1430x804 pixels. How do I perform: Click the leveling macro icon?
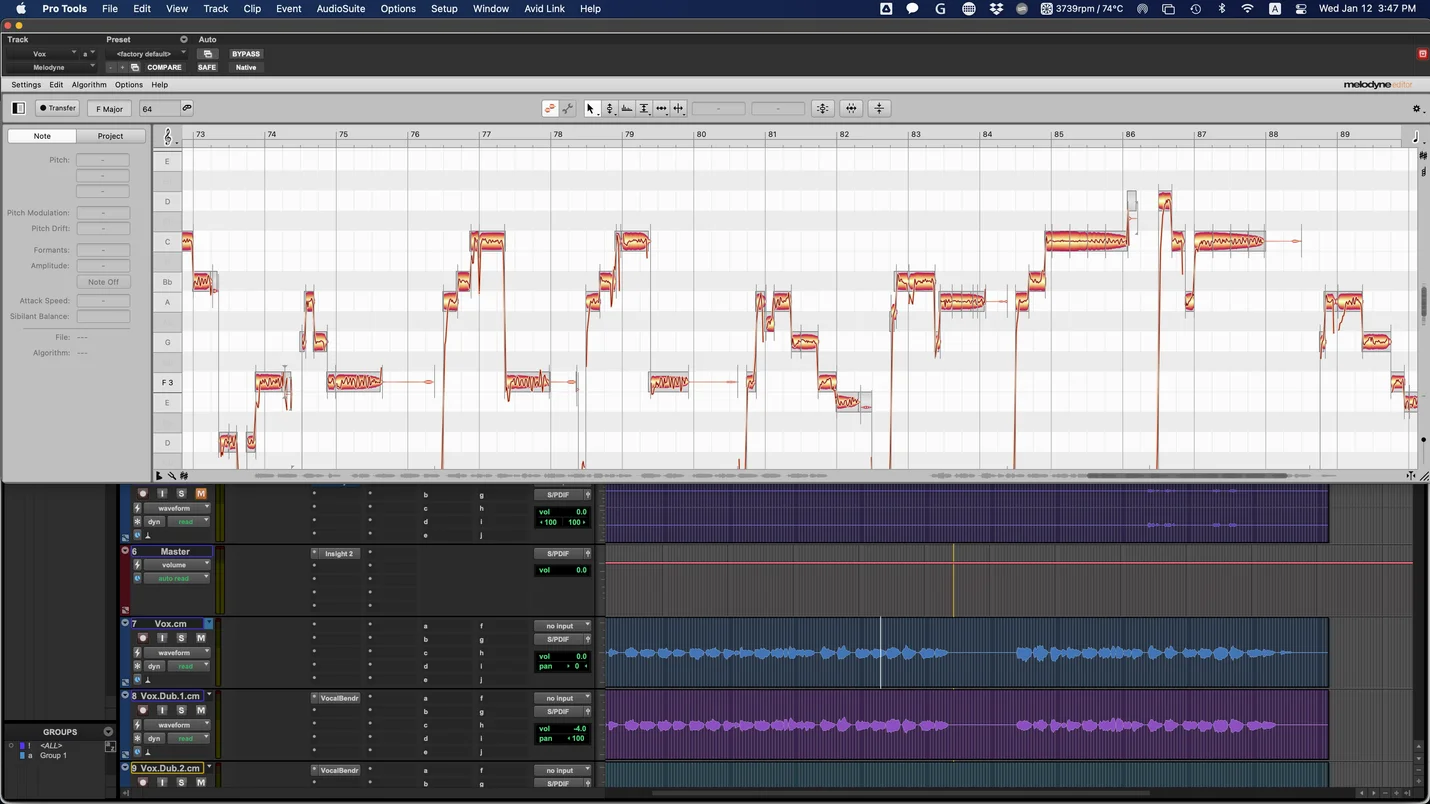click(x=879, y=108)
